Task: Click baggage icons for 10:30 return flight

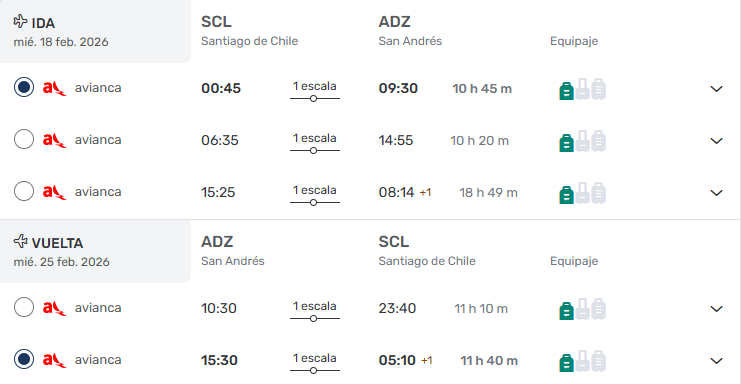Action: tap(582, 309)
